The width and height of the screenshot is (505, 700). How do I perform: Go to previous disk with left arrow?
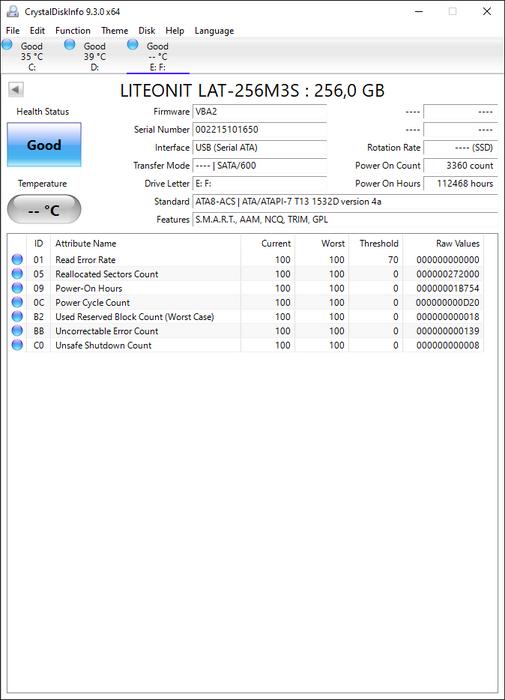16,89
